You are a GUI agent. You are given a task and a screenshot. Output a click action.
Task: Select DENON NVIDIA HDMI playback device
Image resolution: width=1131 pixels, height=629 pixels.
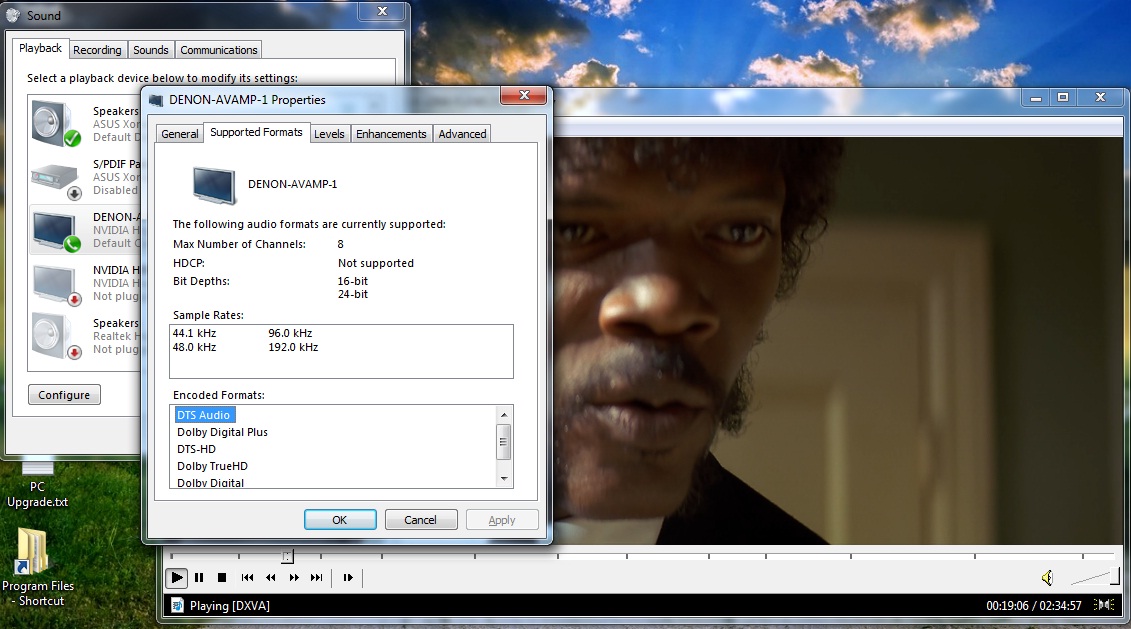[85, 230]
